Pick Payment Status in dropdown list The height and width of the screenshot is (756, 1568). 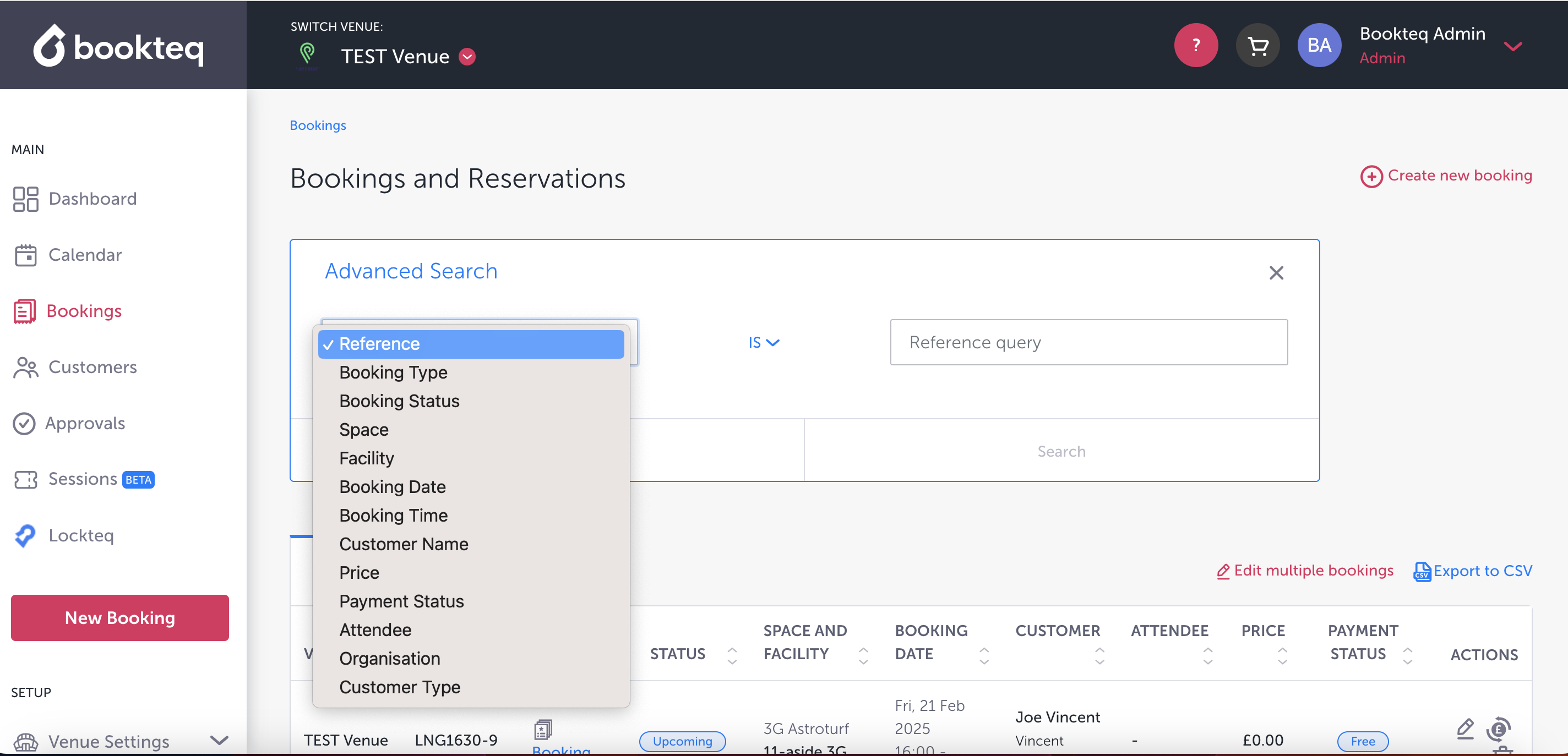pyautogui.click(x=401, y=601)
